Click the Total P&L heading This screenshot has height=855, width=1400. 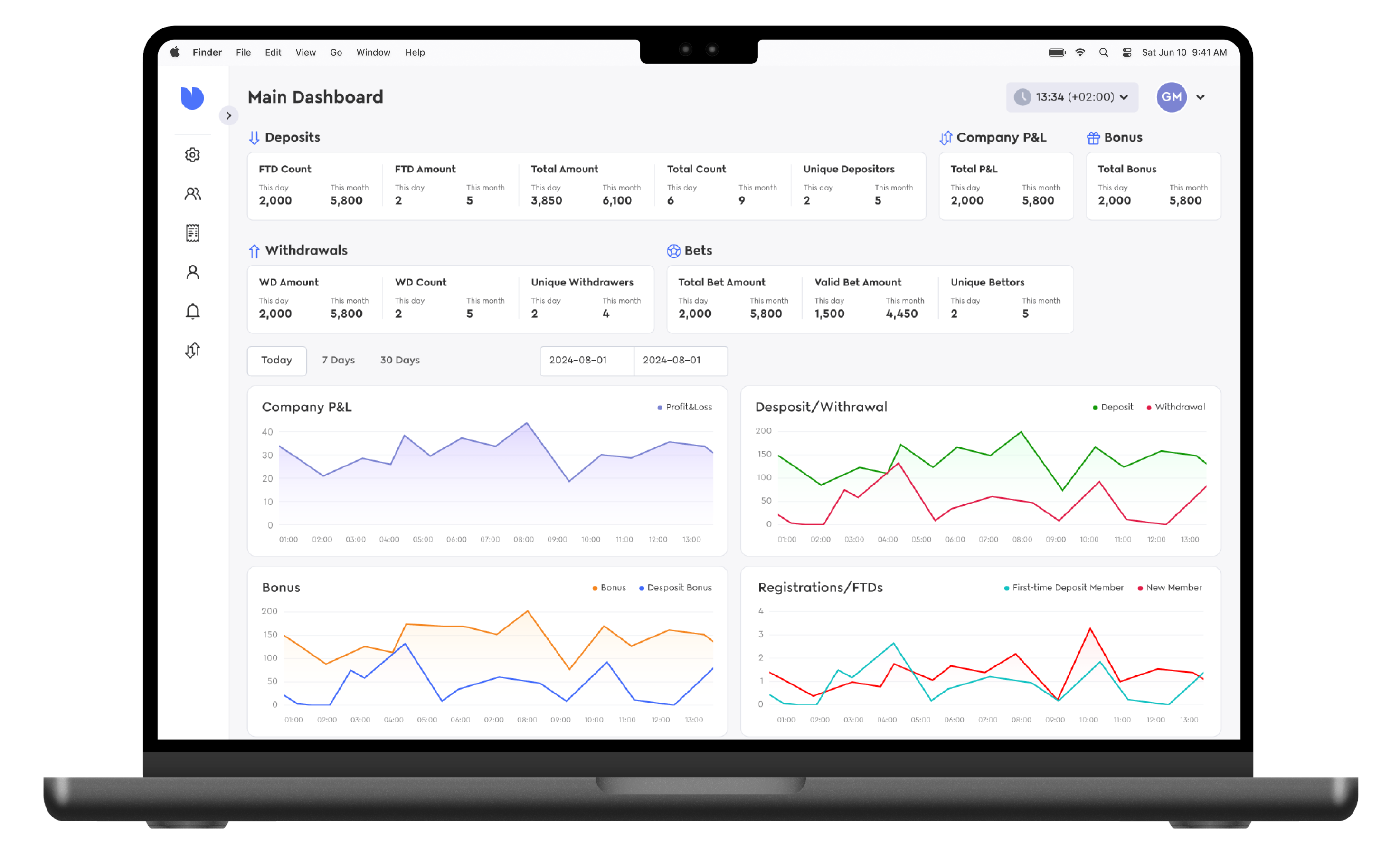(974, 169)
